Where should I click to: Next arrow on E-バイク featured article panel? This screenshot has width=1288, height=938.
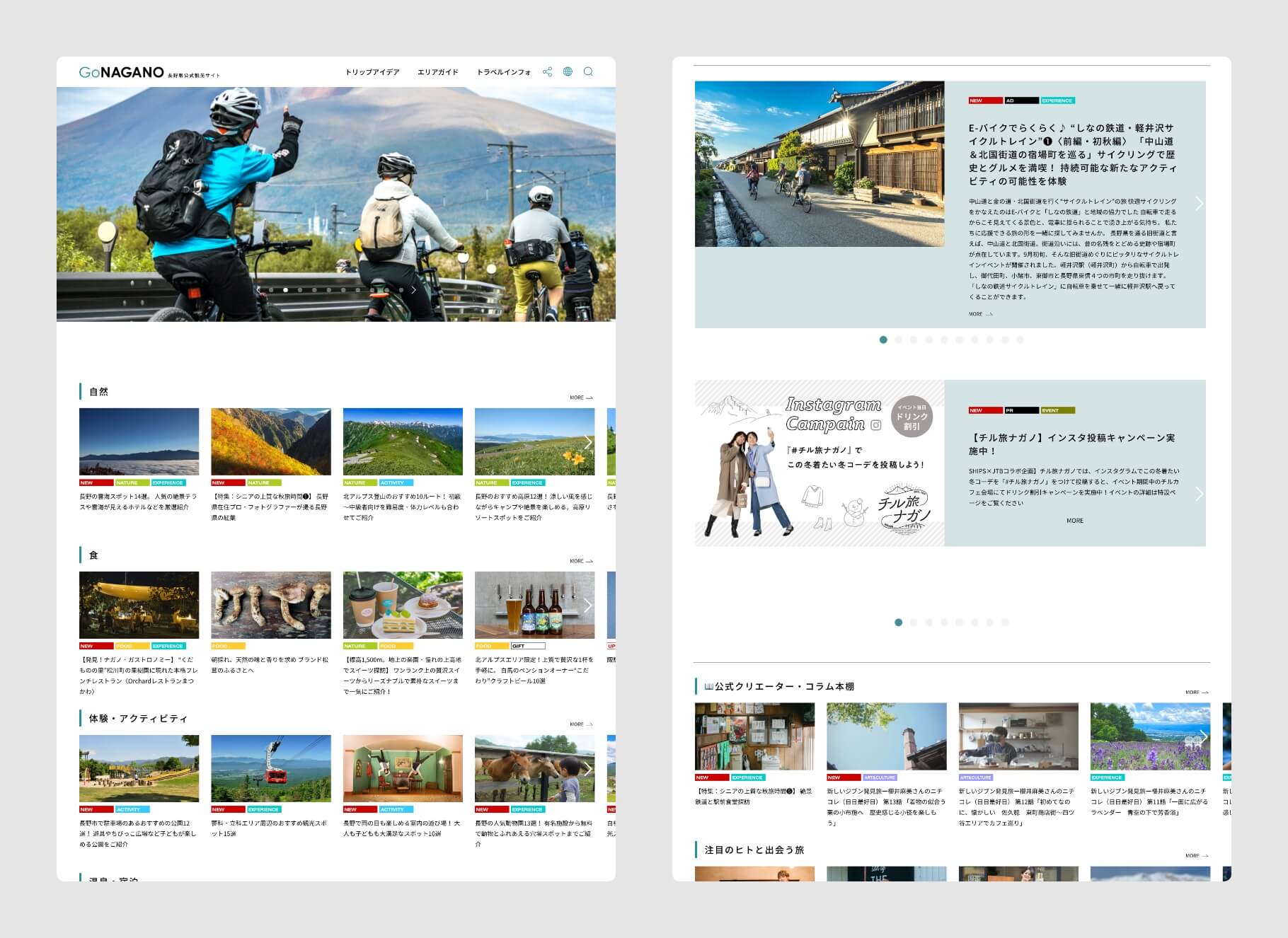click(1199, 204)
